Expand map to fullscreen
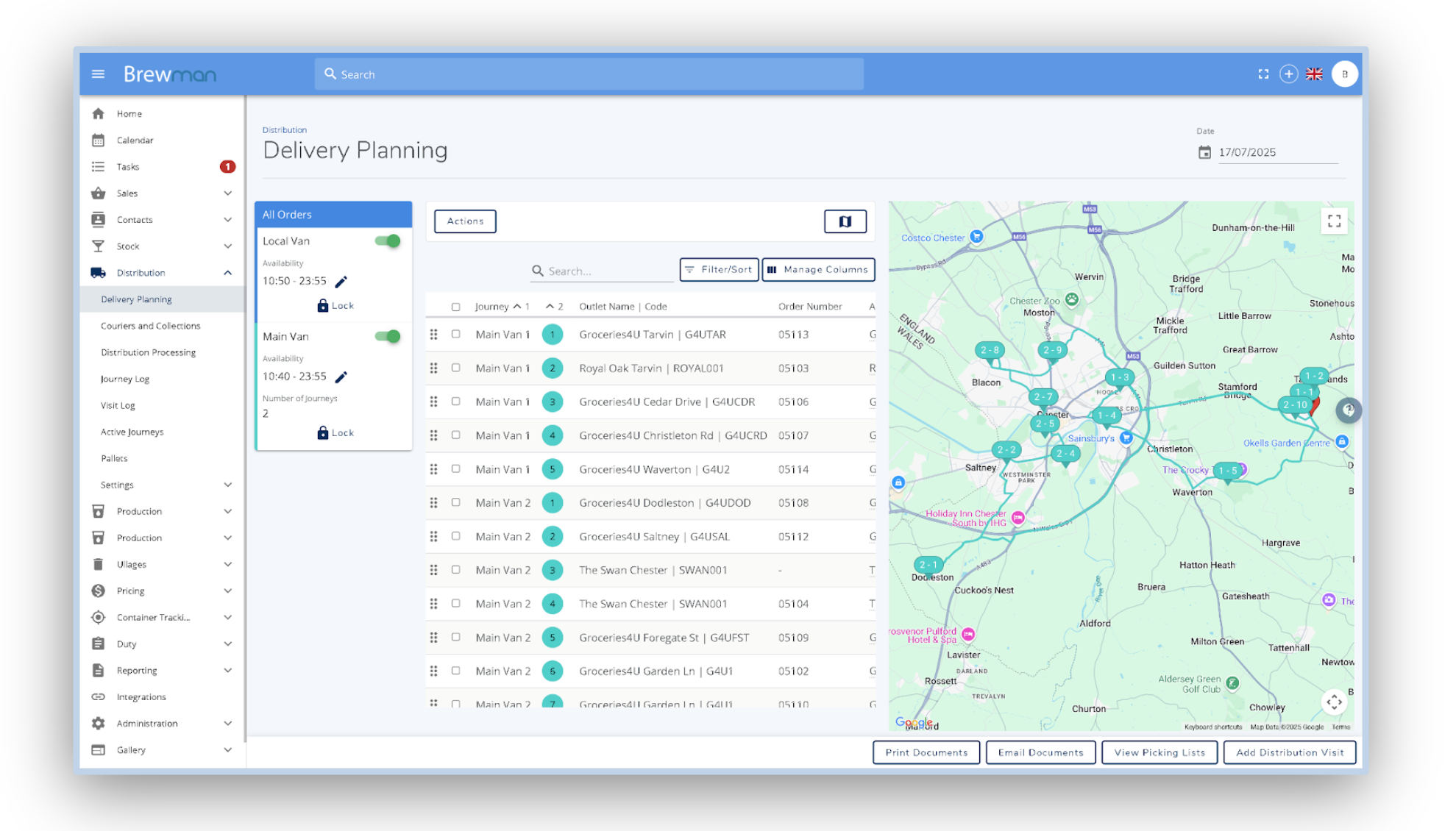1456x831 pixels. point(1334,221)
